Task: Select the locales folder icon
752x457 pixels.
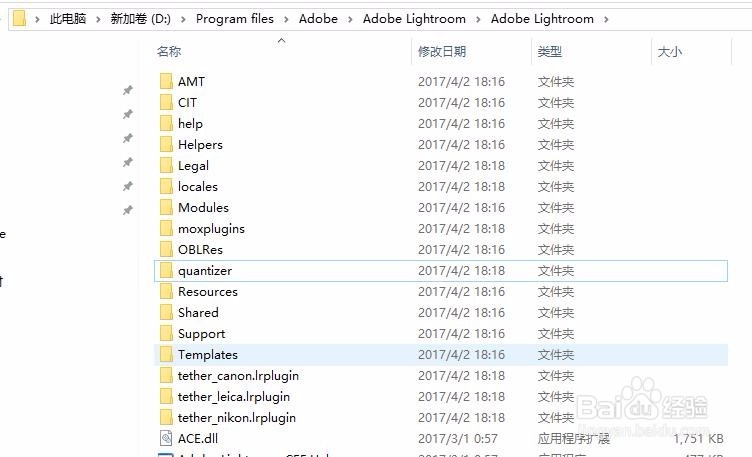Action: coord(166,187)
